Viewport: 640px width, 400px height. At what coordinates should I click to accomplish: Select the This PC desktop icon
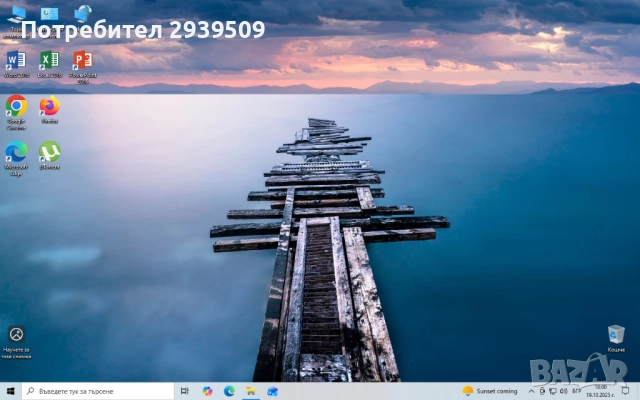point(16,21)
